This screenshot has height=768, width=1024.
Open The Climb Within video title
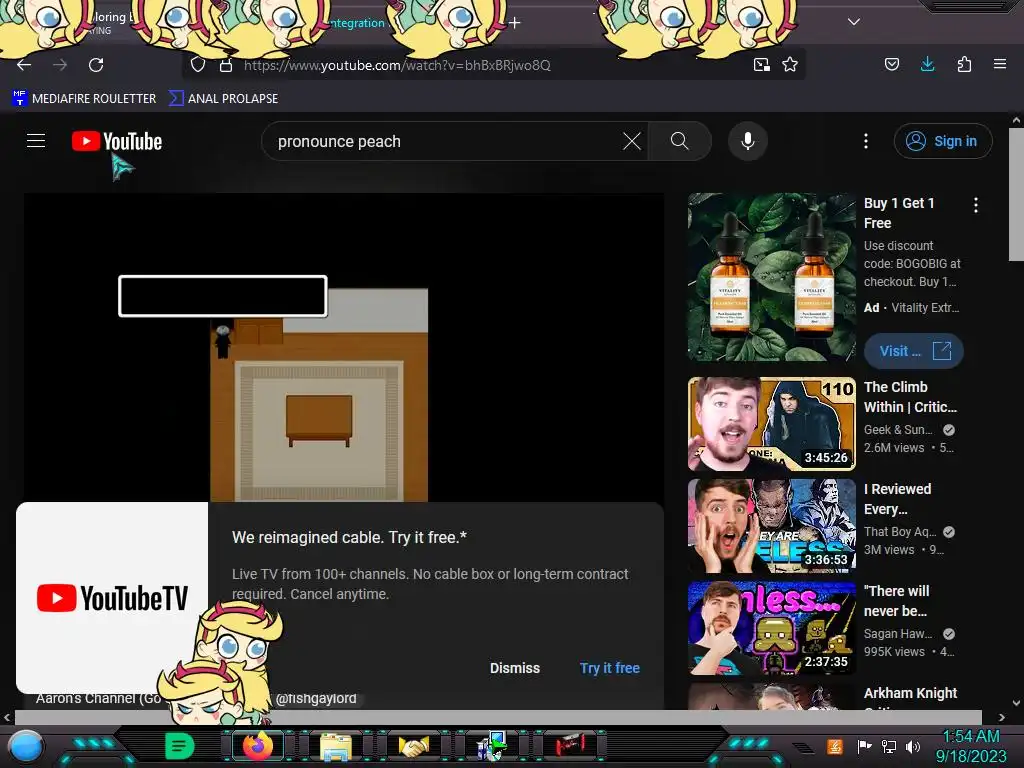tap(910, 397)
